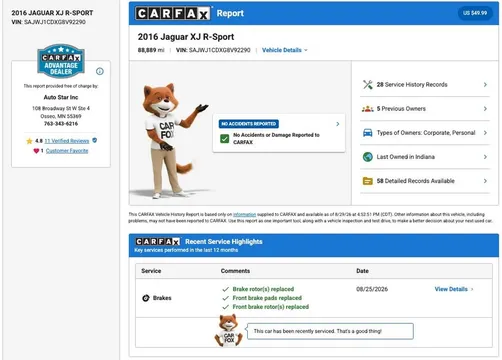The image size is (502, 360).
Task: Click the green No Accidents checkmark box
Action: [225, 139]
